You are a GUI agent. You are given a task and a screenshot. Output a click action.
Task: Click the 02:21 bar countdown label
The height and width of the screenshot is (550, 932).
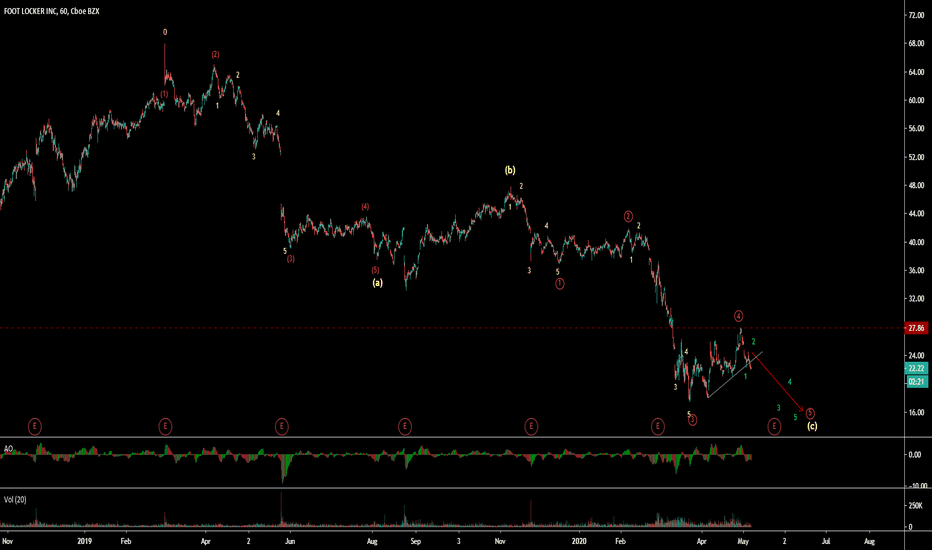[916, 382]
